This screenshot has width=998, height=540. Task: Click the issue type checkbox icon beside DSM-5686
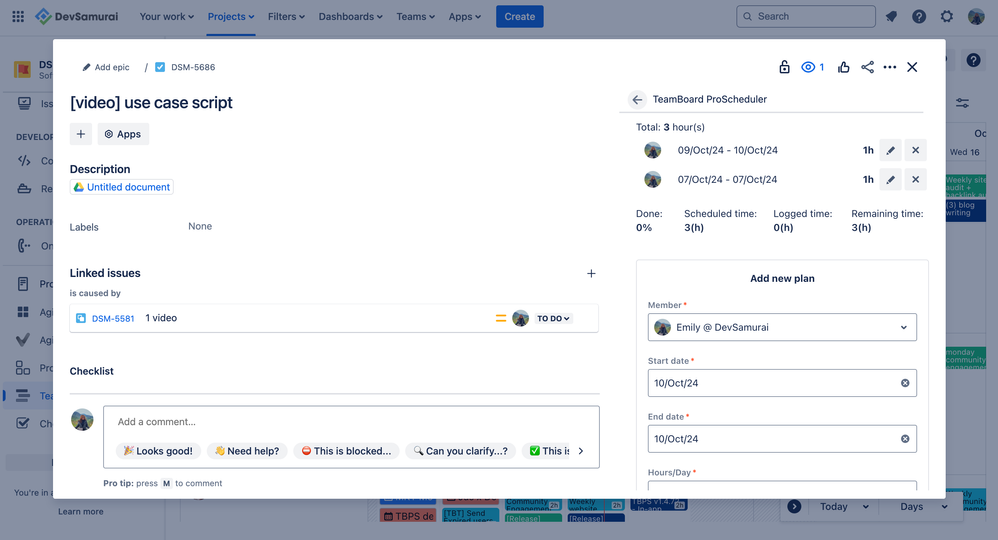(160, 67)
